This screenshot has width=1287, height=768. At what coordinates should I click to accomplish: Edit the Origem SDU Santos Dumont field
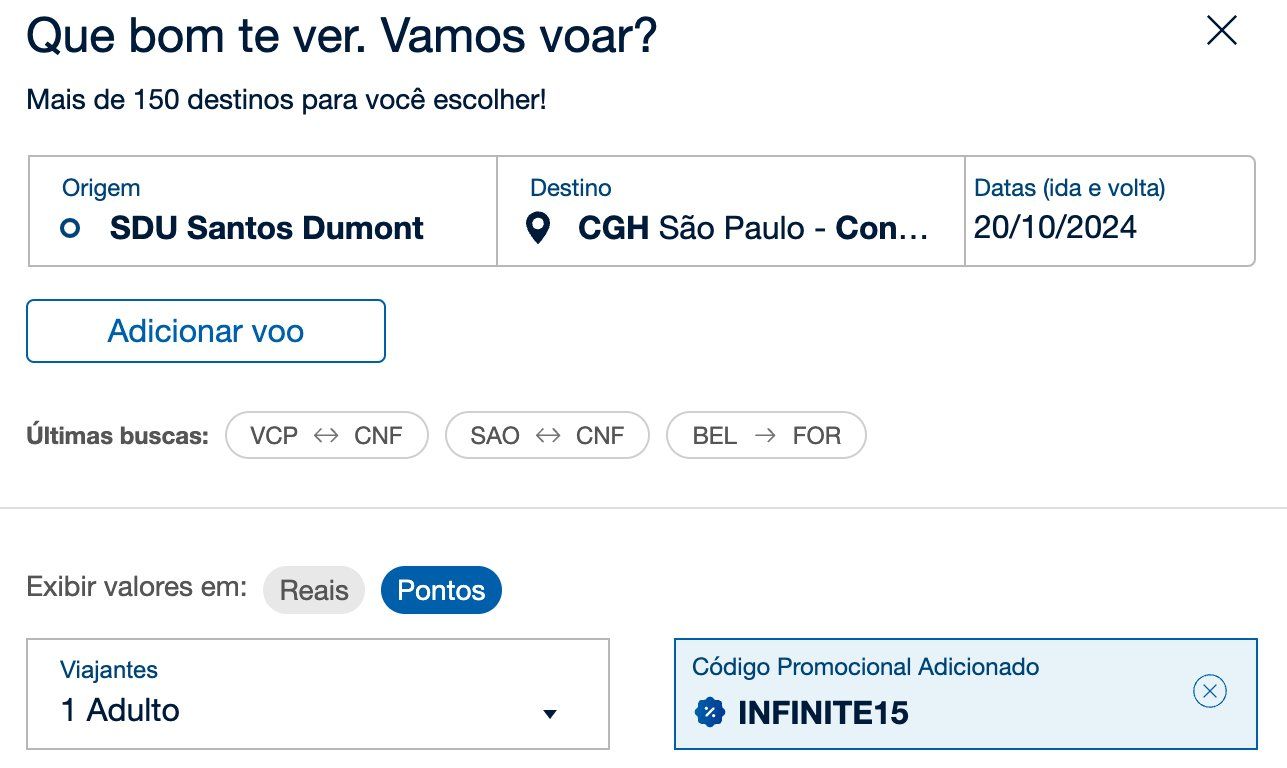(x=263, y=211)
